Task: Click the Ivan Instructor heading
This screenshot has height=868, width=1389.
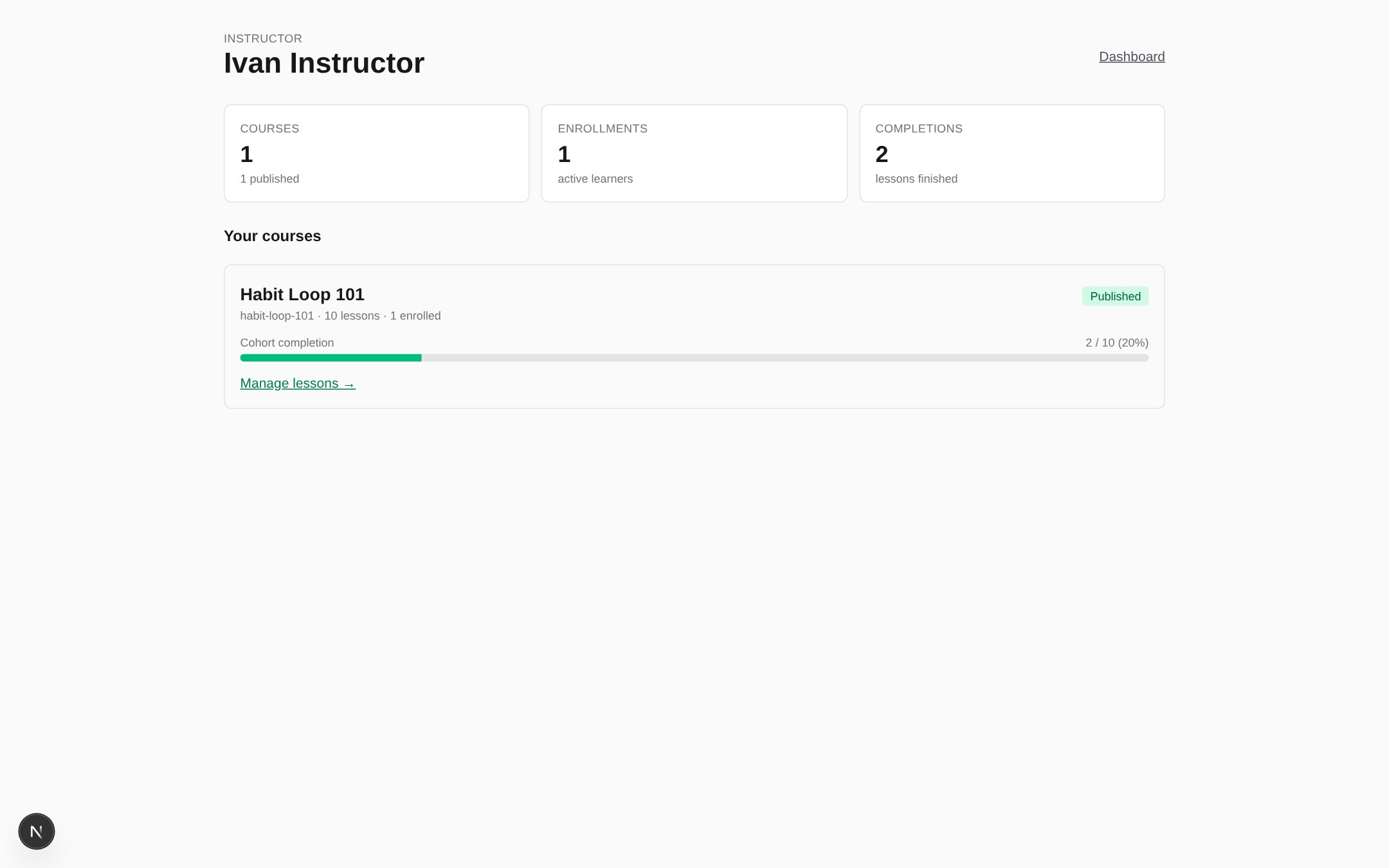Action: point(323,63)
